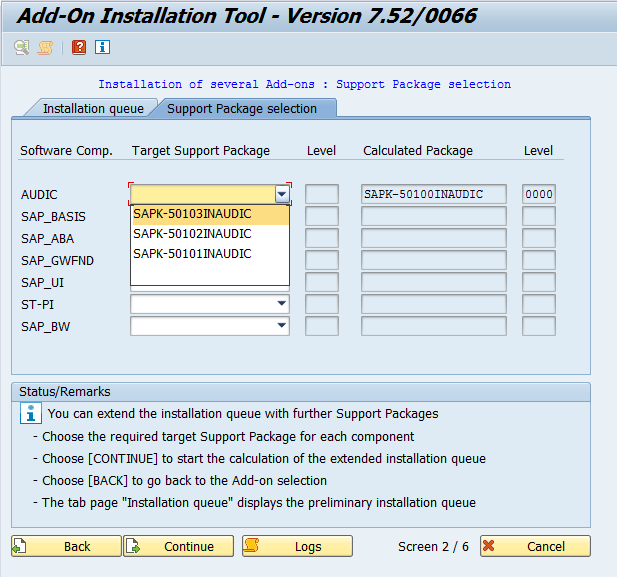This screenshot has height=577, width=617.
Task: Switch to the Installation queue tab
Action: pos(93,108)
